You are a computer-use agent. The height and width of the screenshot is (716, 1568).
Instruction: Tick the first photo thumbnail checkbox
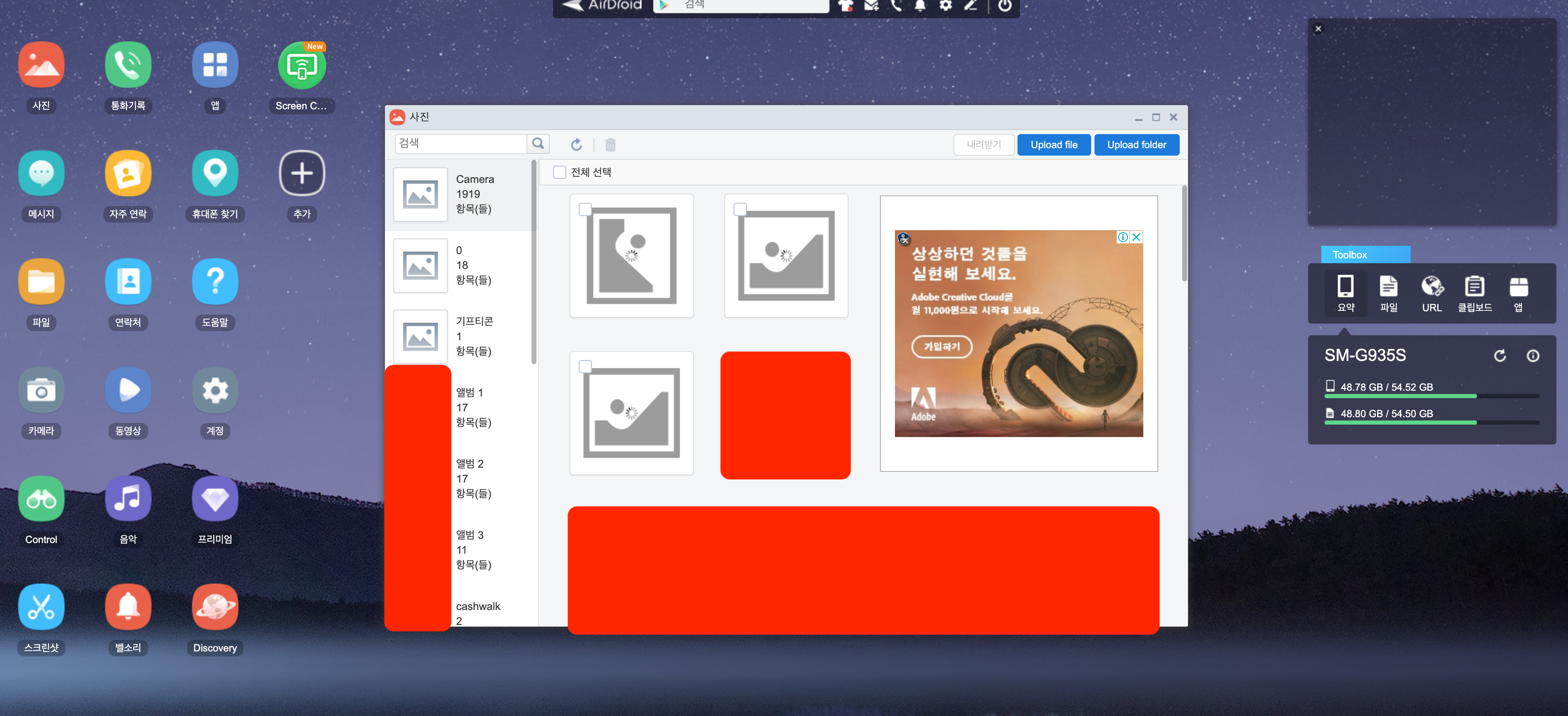[585, 209]
